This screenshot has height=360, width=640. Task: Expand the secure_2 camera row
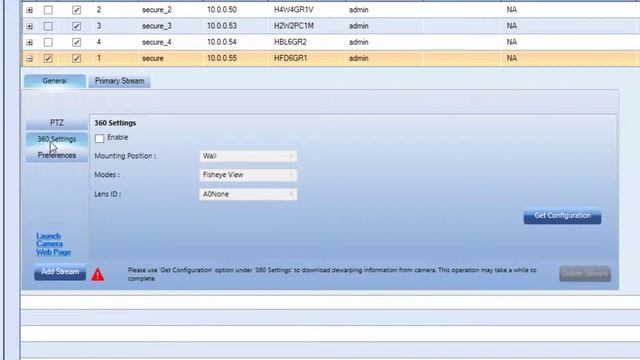coord(29,10)
